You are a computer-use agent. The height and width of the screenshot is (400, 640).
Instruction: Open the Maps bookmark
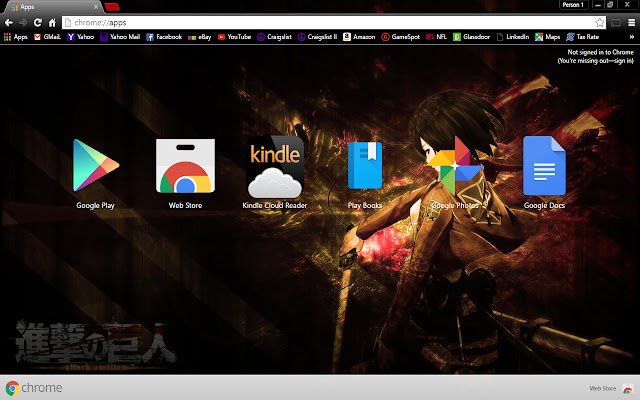pos(548,37)
